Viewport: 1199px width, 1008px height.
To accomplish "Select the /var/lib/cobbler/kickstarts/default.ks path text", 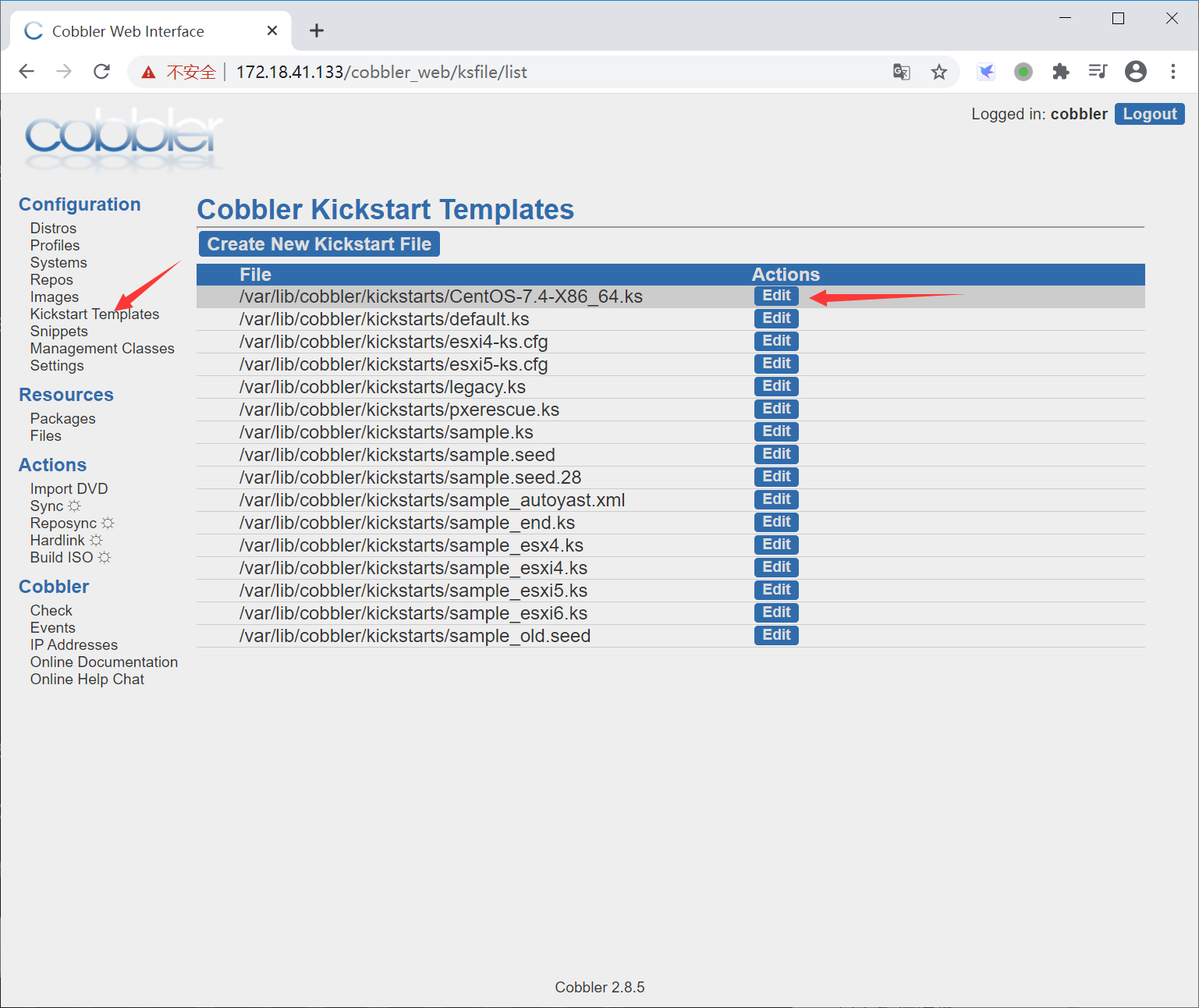I will coord(384,319).
